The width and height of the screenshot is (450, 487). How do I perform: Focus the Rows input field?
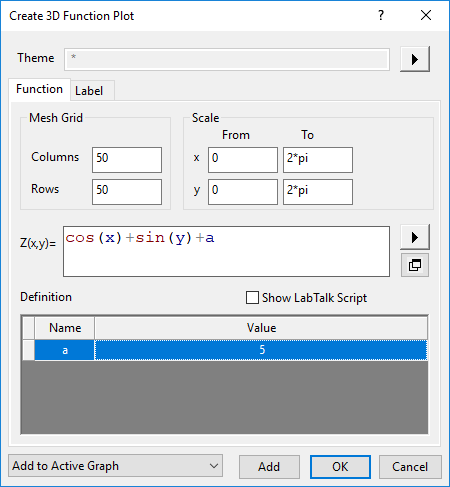pos(127,192)
